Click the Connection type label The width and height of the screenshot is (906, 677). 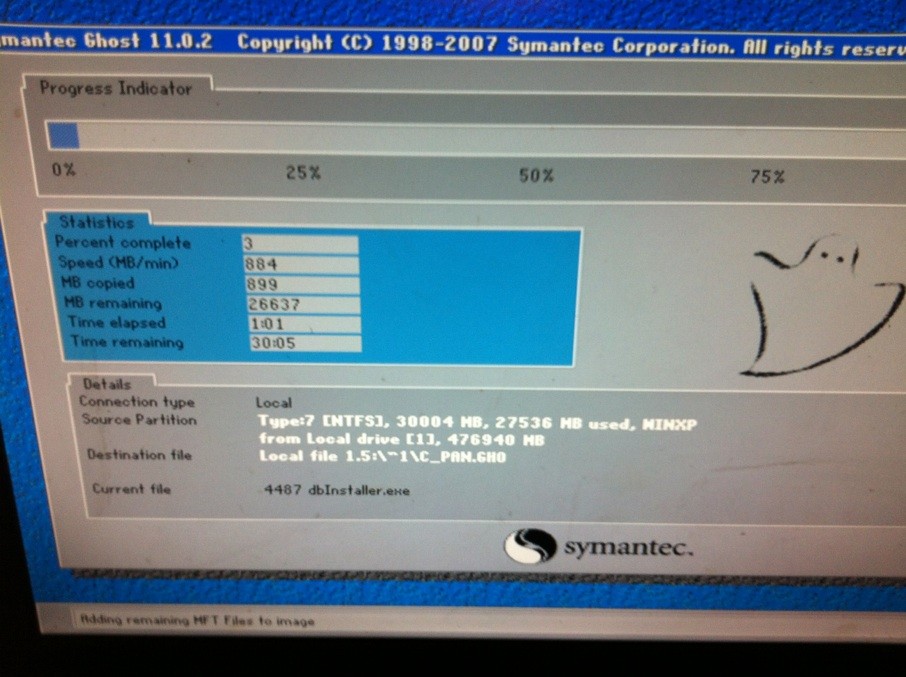137,401
